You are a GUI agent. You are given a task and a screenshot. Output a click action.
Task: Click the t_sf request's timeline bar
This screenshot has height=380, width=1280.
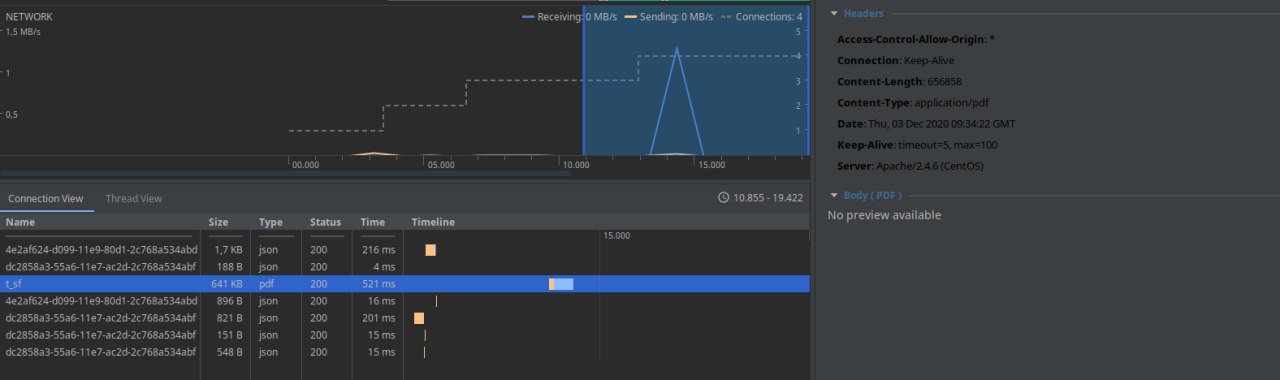(561, 285)
